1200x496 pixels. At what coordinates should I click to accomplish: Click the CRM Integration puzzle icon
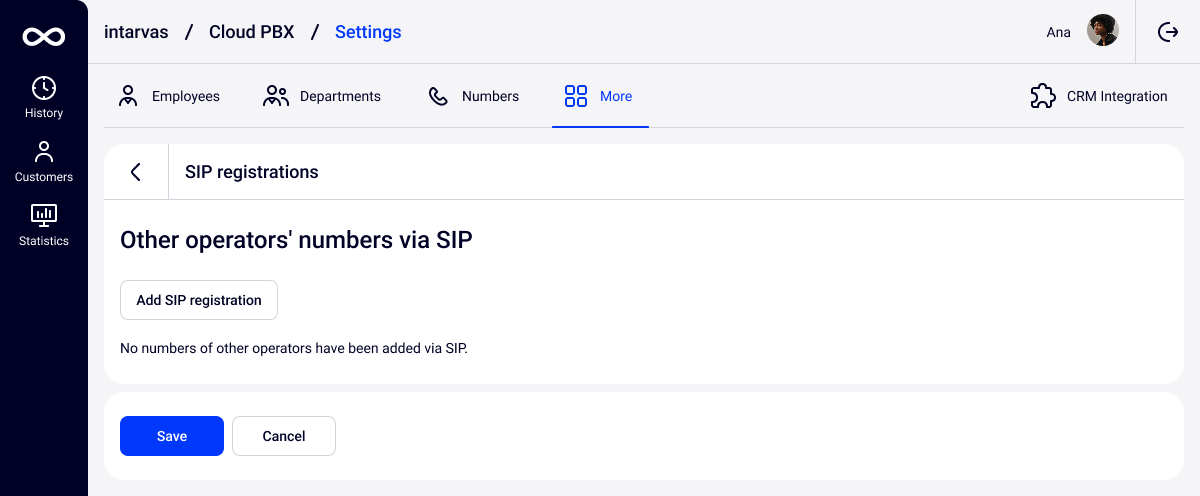point(1043,96)
